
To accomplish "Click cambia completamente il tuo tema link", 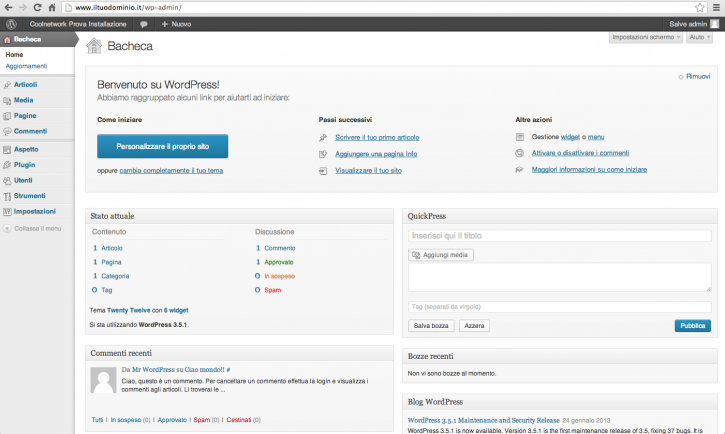I will 171,171.
